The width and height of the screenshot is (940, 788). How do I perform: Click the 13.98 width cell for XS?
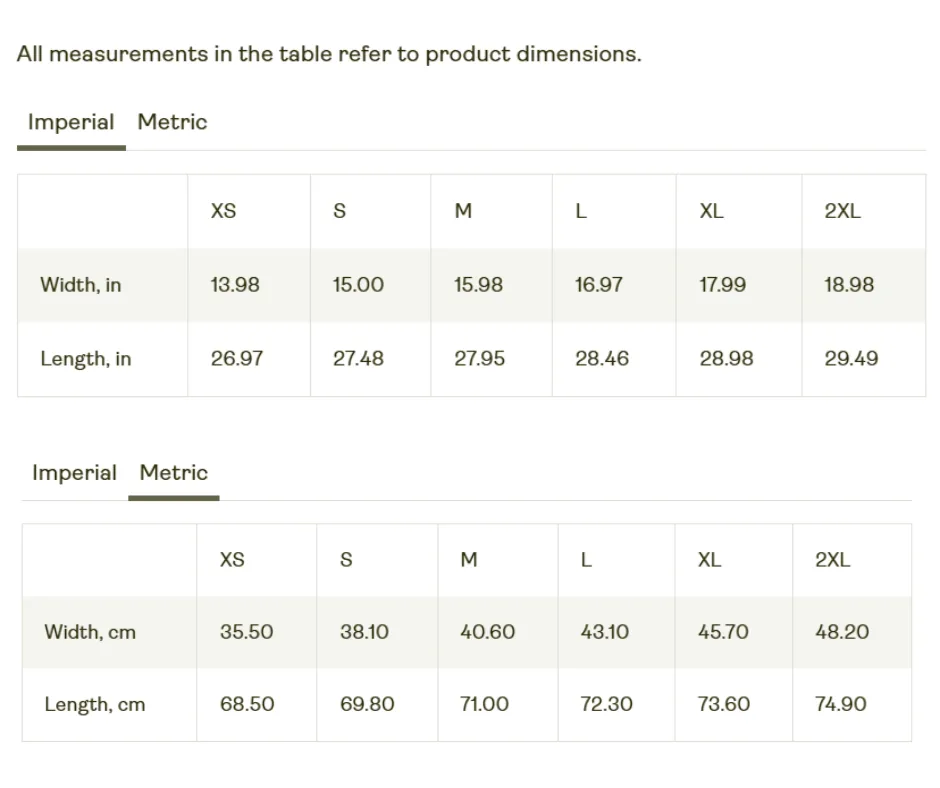pyautogui.click(x=235, y=285)
